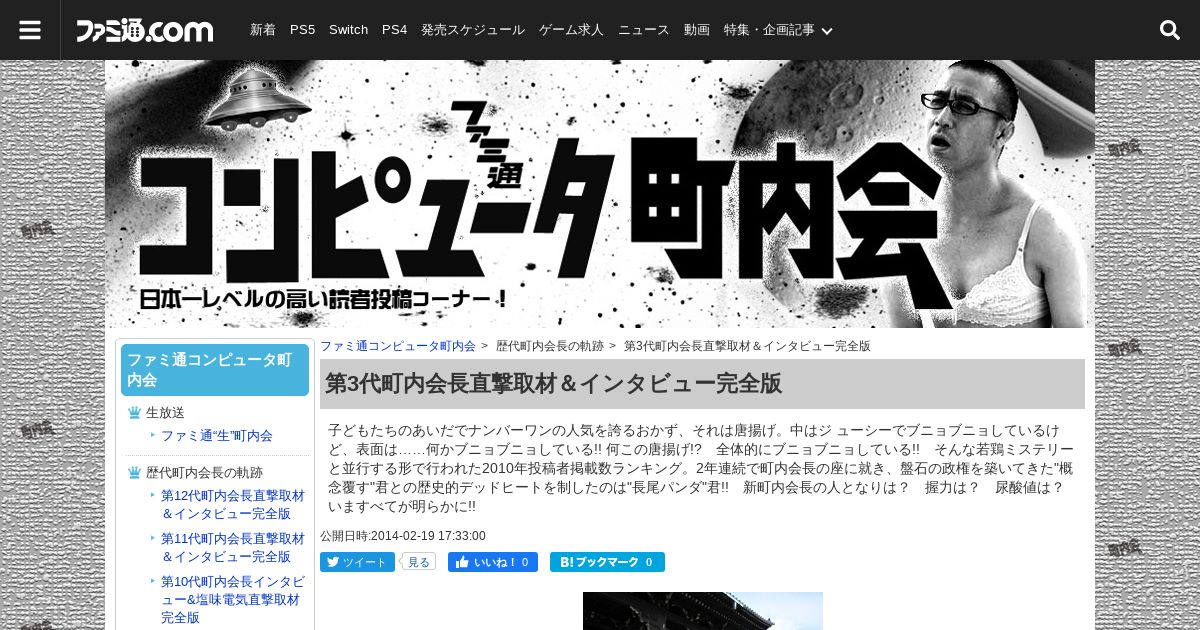Click the Hatena B!ブックマーク button

pyautogui.click(x=607, y=562)
